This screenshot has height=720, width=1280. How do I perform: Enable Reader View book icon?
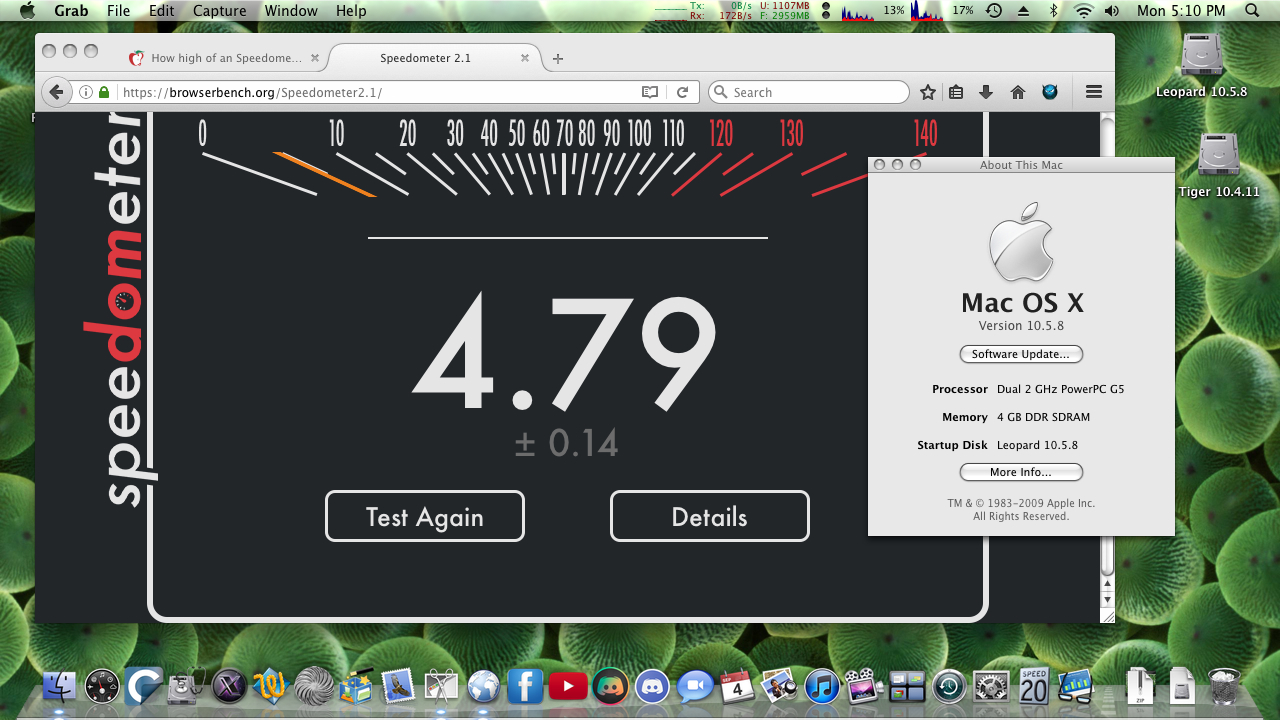(x=650, y=92)
